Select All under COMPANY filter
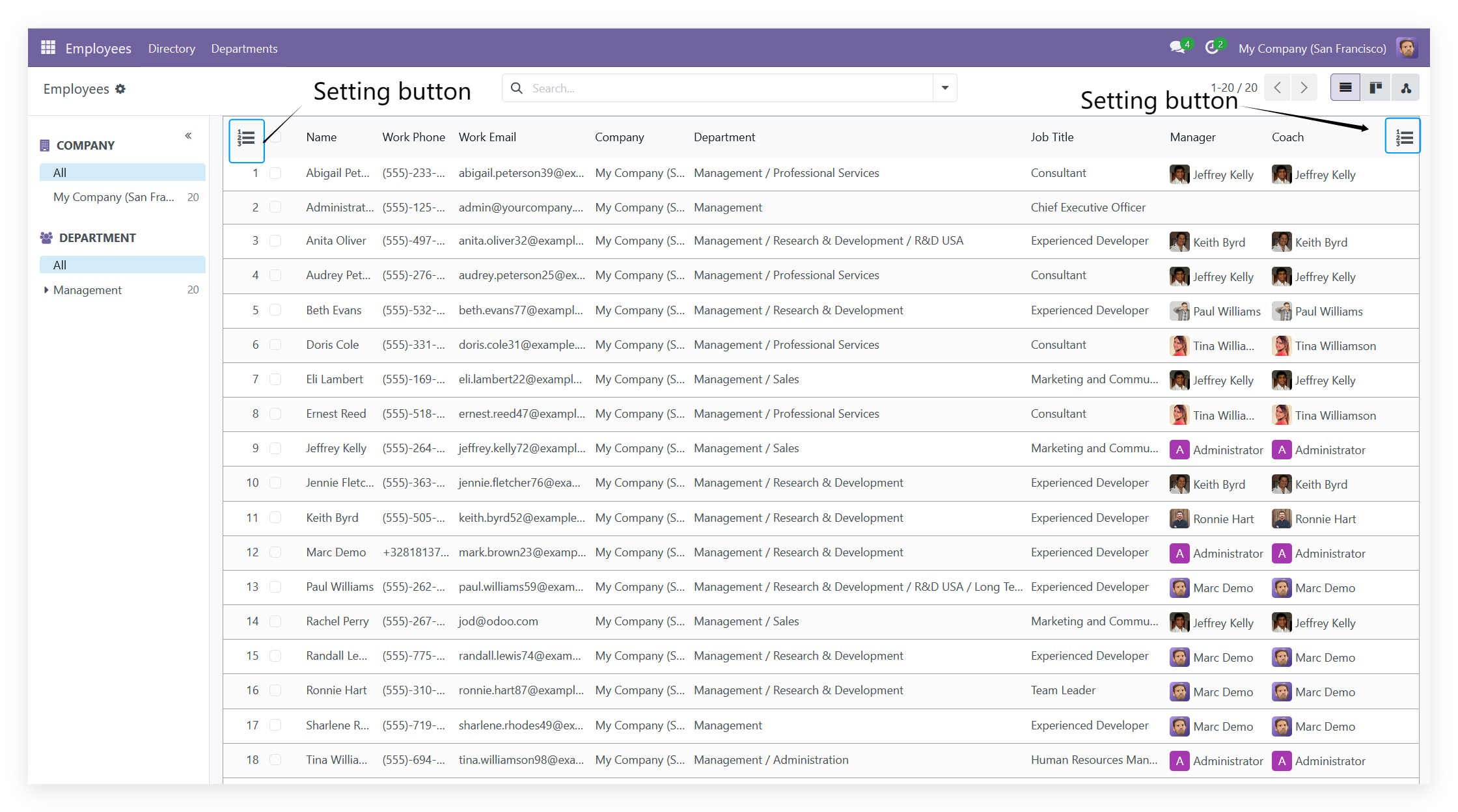 coord(122,172)
